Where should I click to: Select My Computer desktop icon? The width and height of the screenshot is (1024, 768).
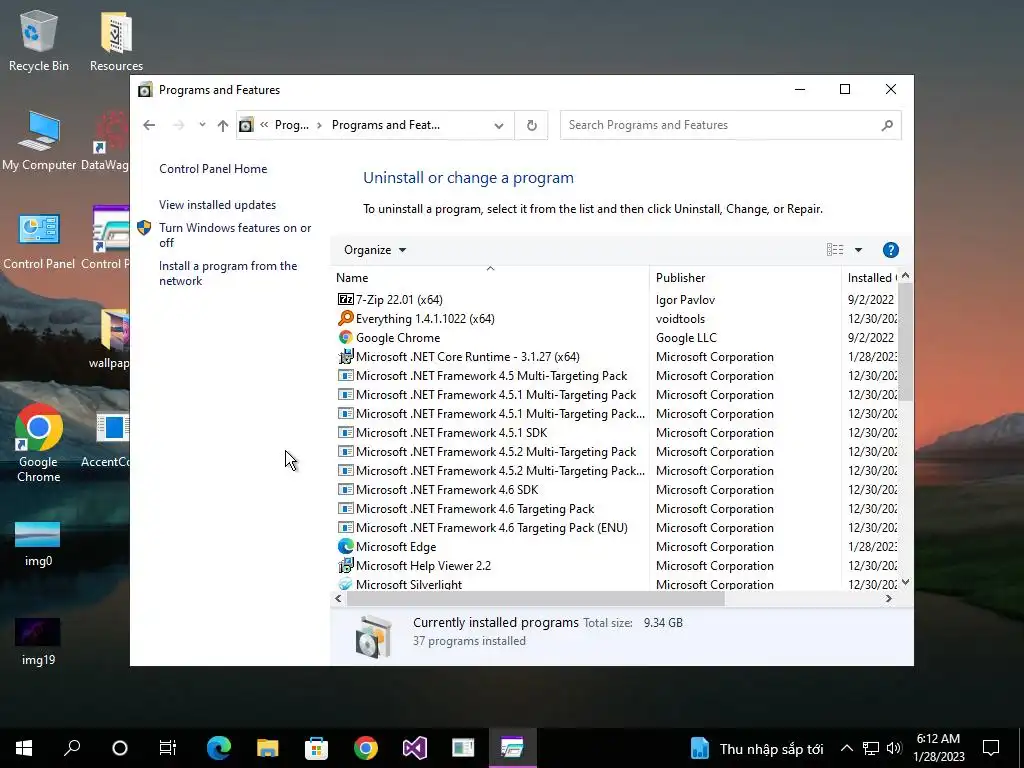(x=39, y=140)
